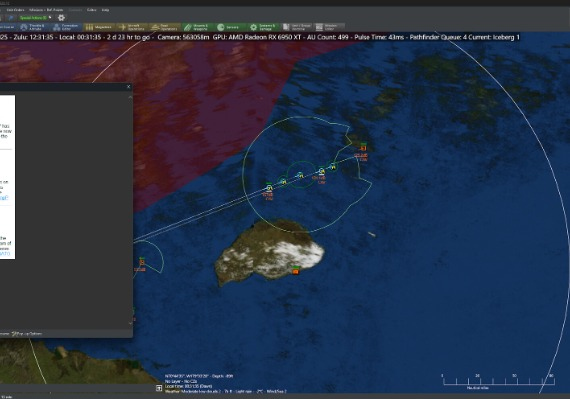
Task: Open the Unit/Group doctrine button
Action: click(297, 27)
